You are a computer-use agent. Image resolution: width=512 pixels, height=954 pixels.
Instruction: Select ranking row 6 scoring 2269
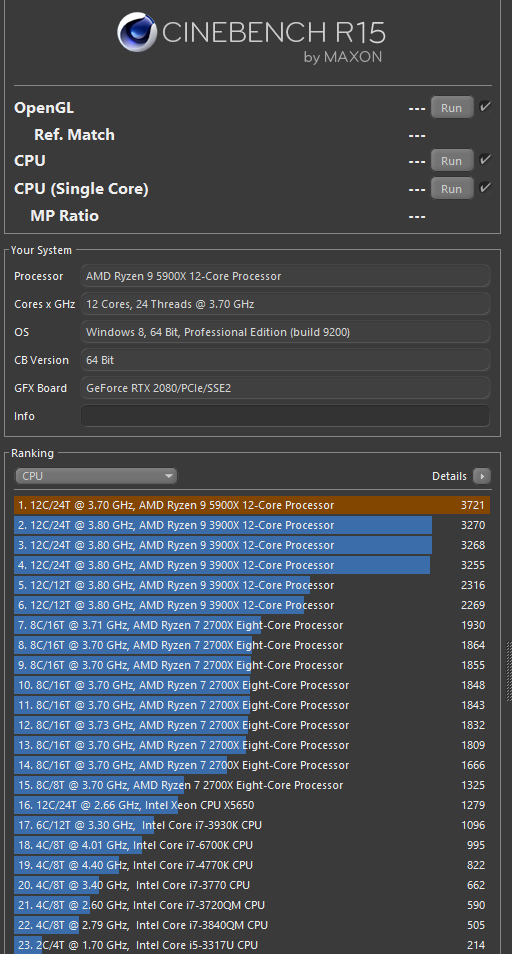(252, 605)
